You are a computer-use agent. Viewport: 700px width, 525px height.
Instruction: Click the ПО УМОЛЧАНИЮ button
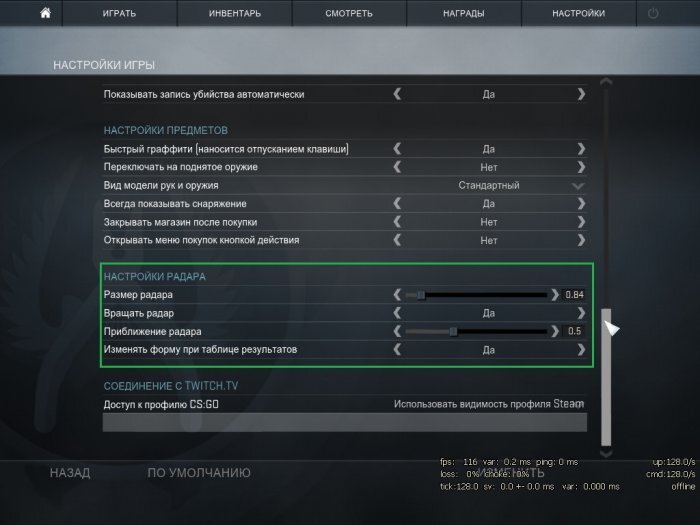point(199,473)
